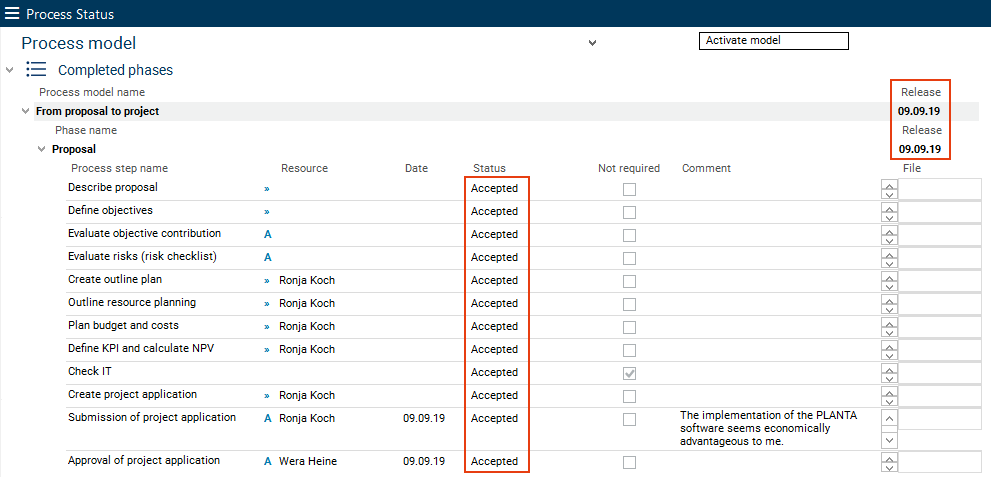Collapse the Completed phases section
991x477 pixels.
pyautogui.click(x=10, y=70)
